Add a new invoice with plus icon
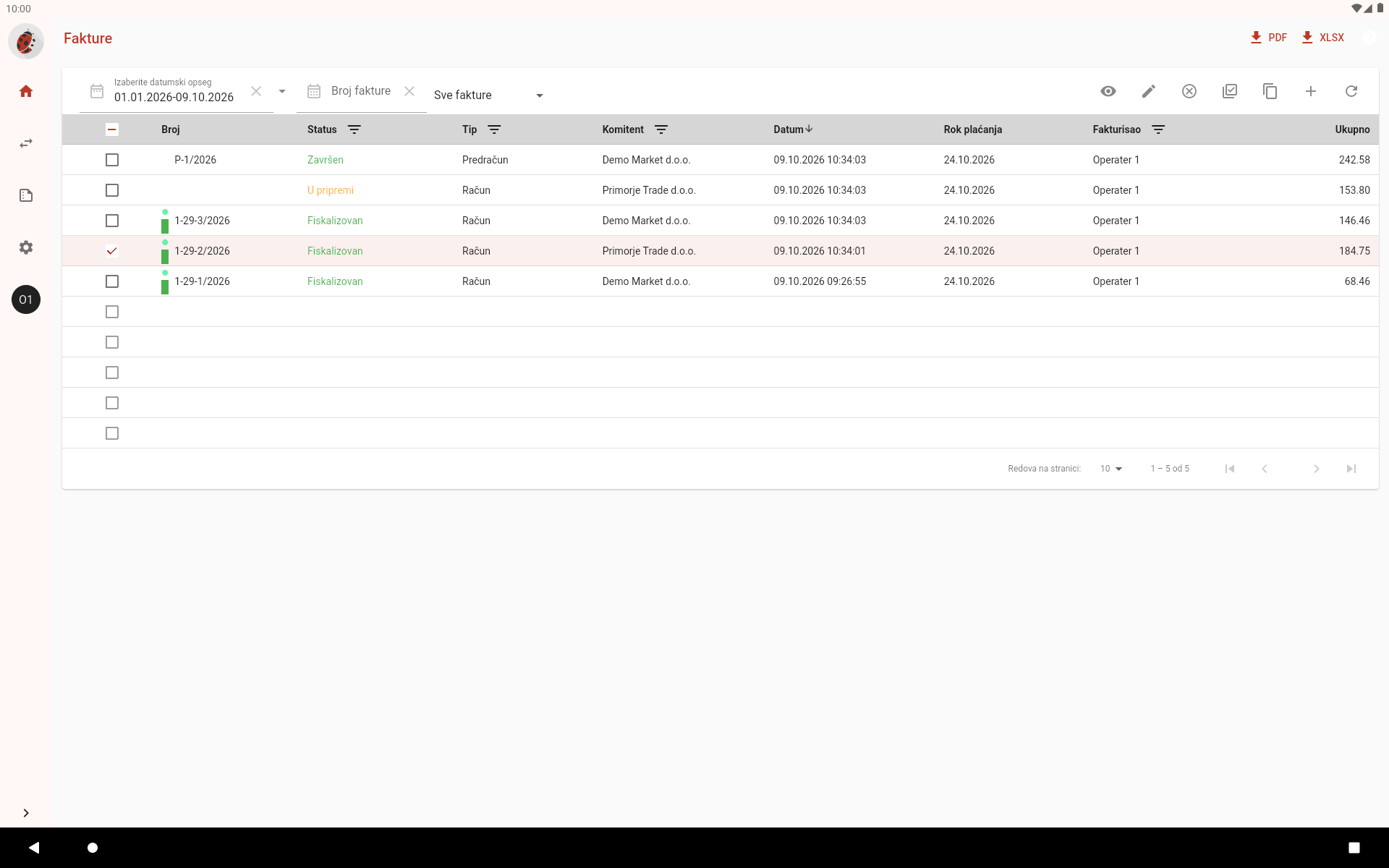Viewport: 1389px width, 868px height. point(1311,91)
